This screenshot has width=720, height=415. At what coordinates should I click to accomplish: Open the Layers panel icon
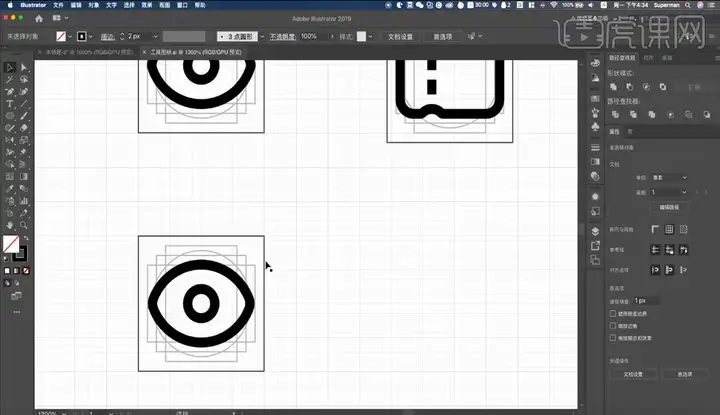coord(595,231)
